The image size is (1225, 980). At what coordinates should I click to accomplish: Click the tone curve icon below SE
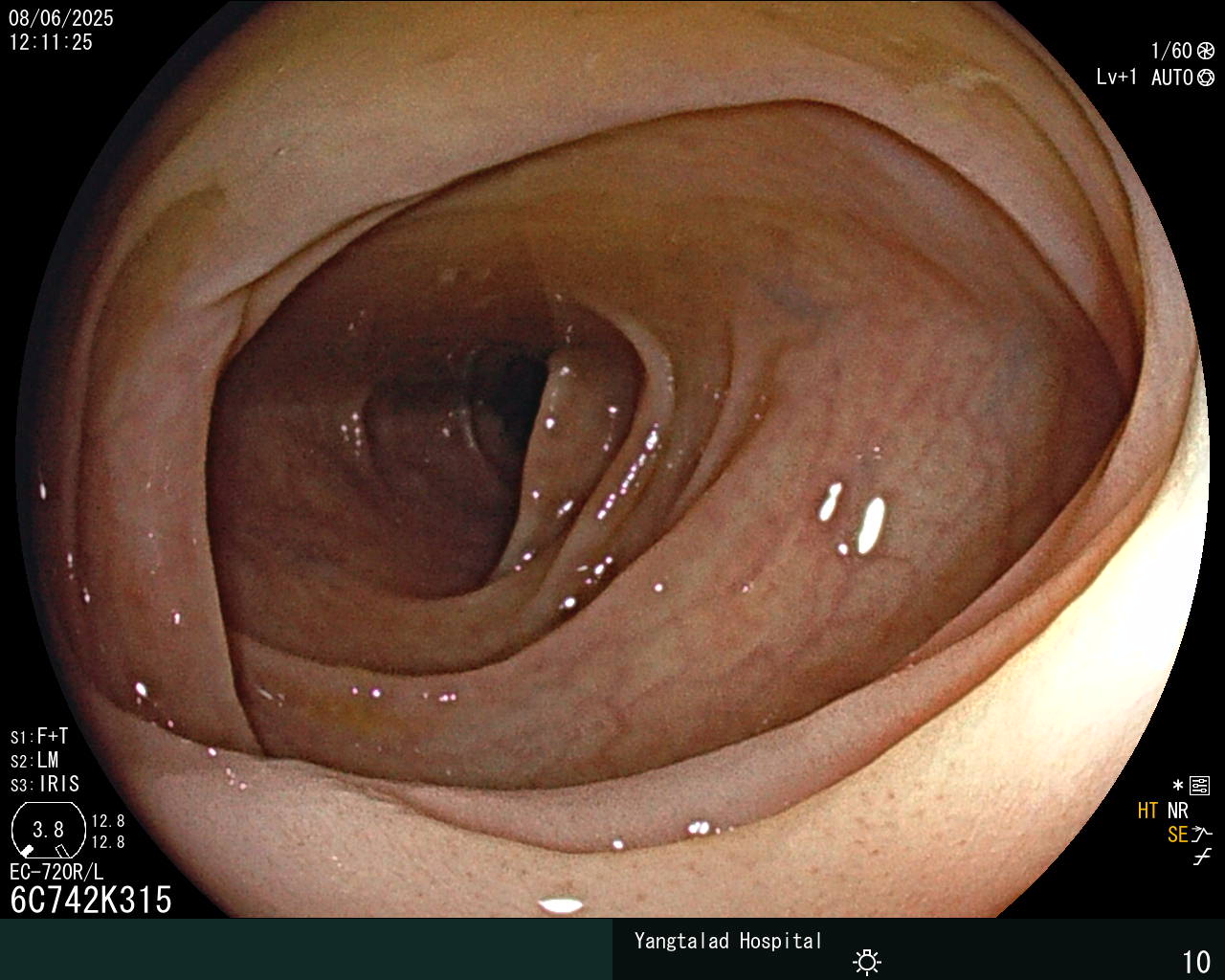tap(1202, 857)
